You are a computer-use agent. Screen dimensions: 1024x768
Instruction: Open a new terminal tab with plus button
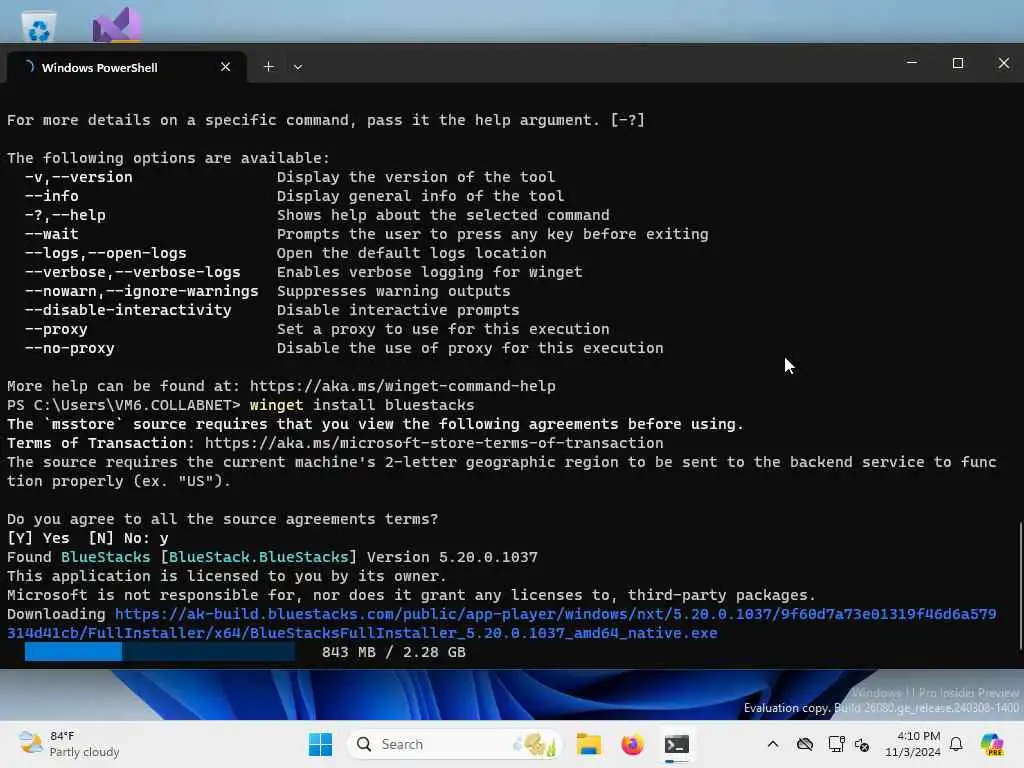click(x=268, y=67)
